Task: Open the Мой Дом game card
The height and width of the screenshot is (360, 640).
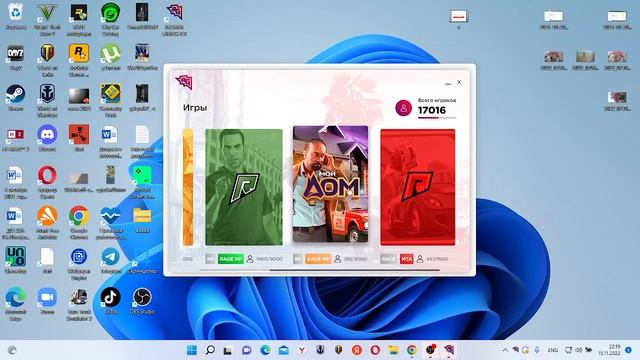Action: (330, 184)
